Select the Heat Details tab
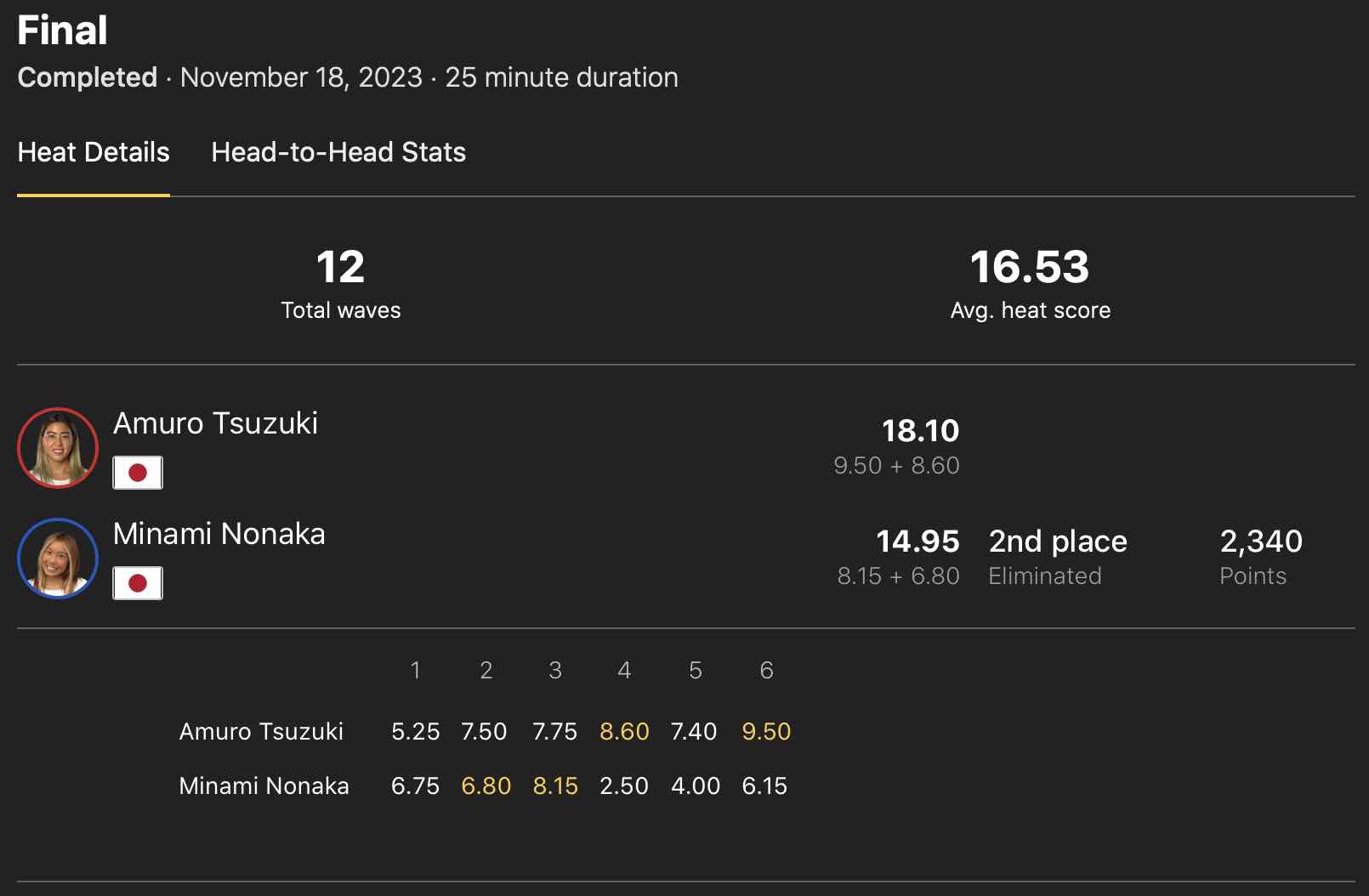The image size is (1369, 896). [94, 152]
